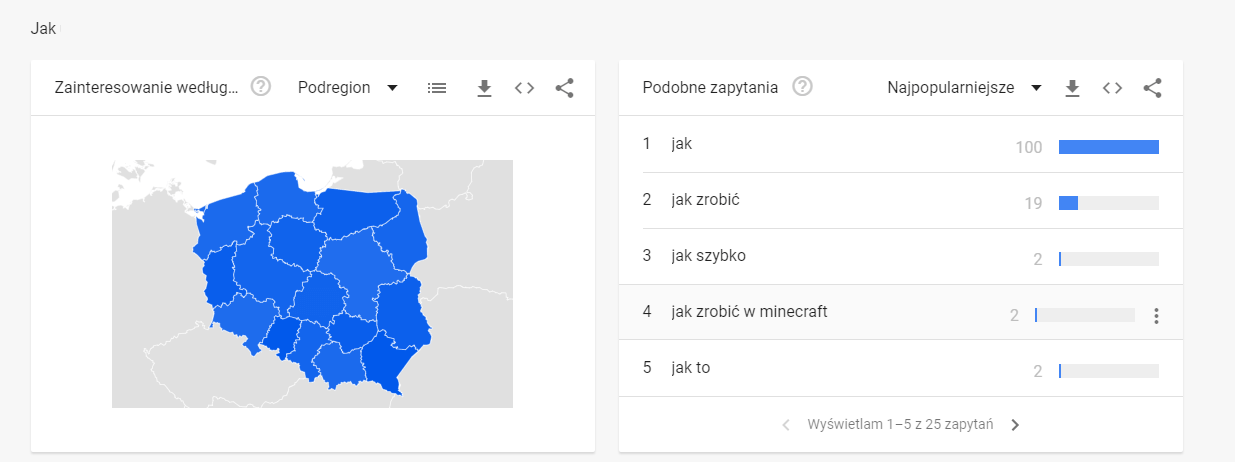This screenshot has height=462, width=1235.
Task: Go to previous page of queries
Action: (x=786, y=425)
